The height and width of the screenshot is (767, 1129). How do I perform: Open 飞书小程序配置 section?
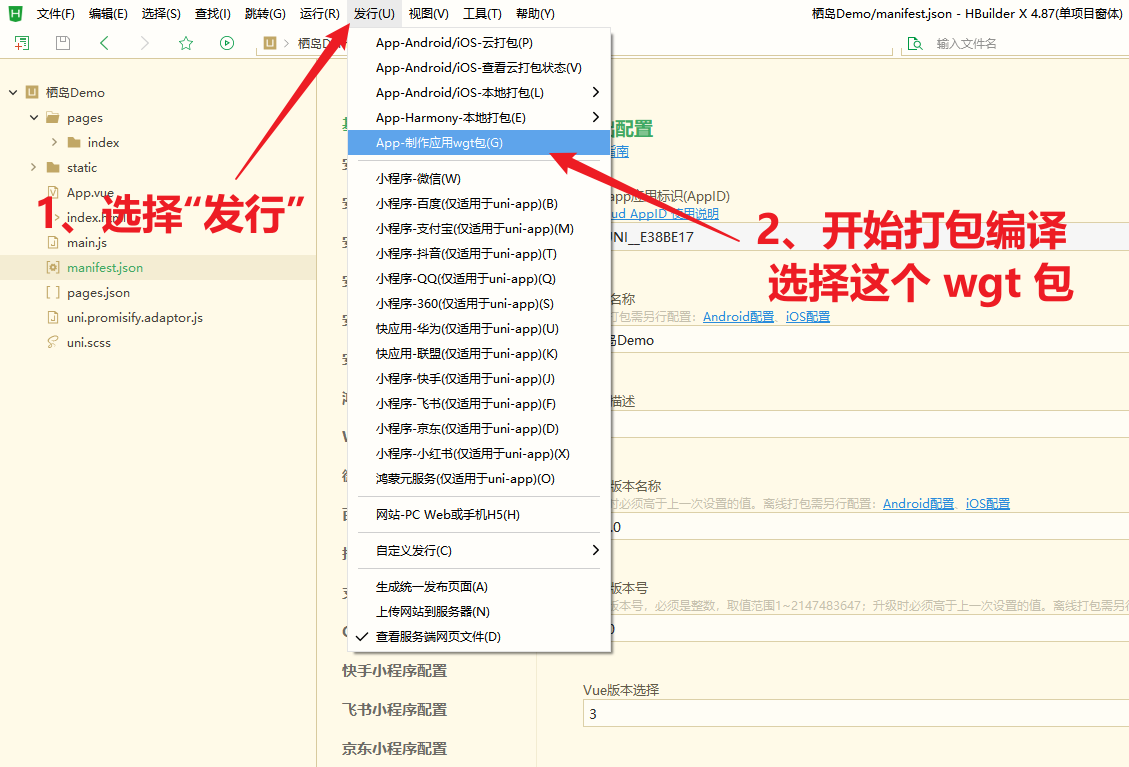pyautogui.click(x=395, y=709)
